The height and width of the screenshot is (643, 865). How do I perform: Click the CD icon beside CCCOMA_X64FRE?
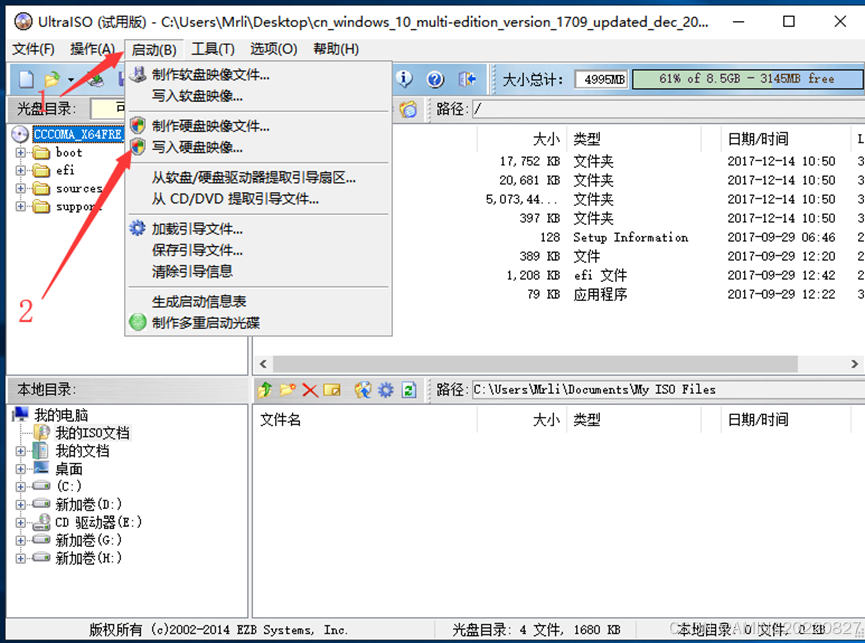[20, 134]
